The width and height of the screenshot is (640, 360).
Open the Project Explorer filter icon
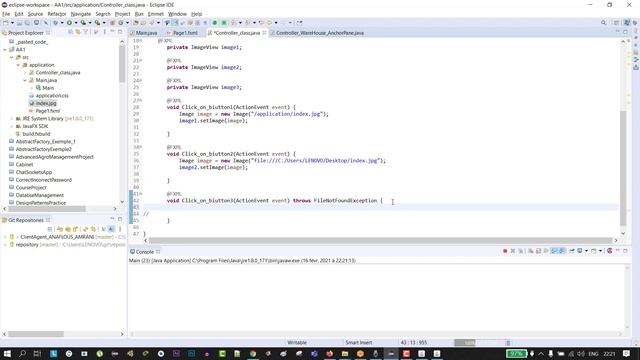(x=86, y=32)
